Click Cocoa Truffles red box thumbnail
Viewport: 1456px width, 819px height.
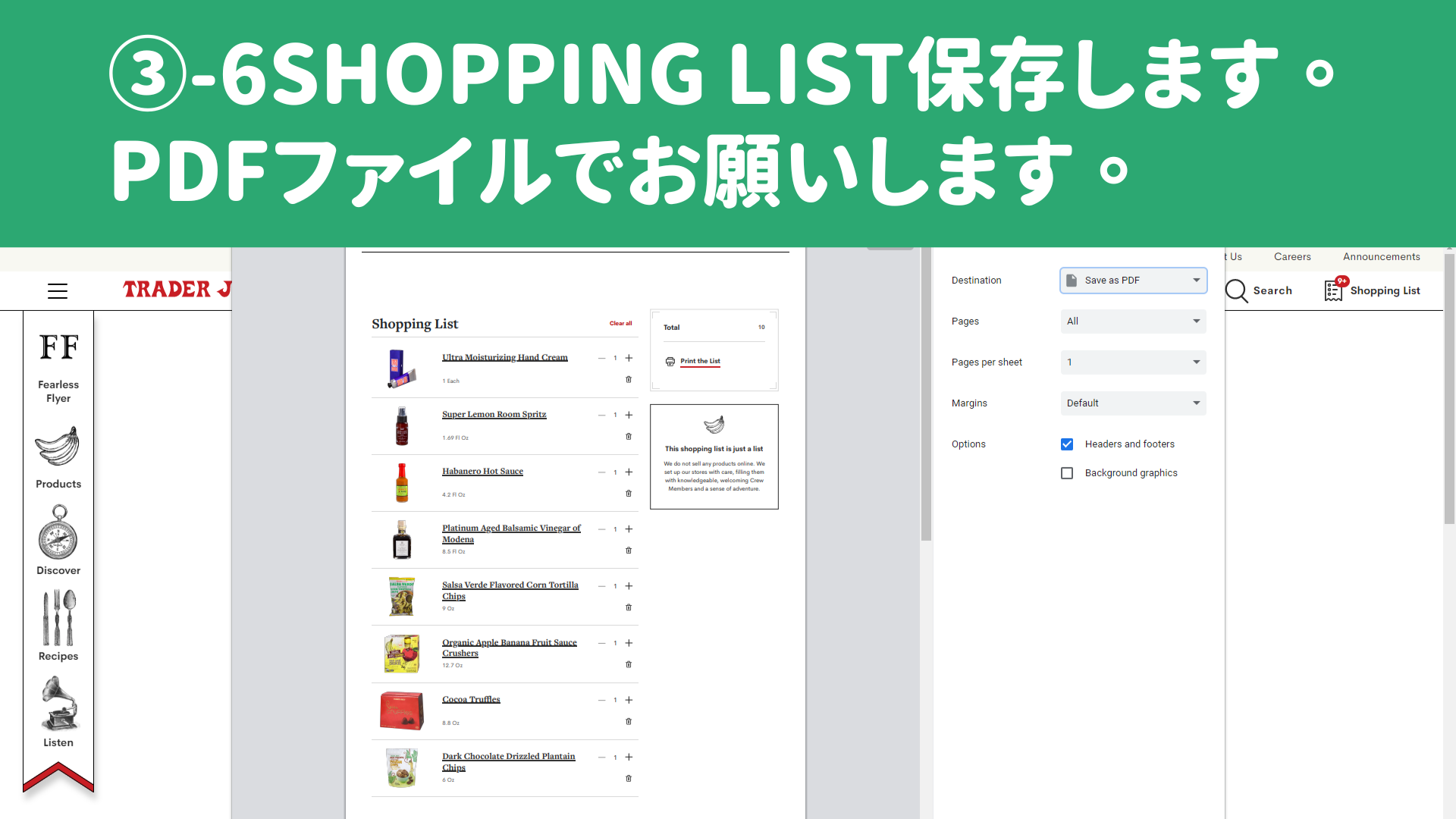pos(402,711)
